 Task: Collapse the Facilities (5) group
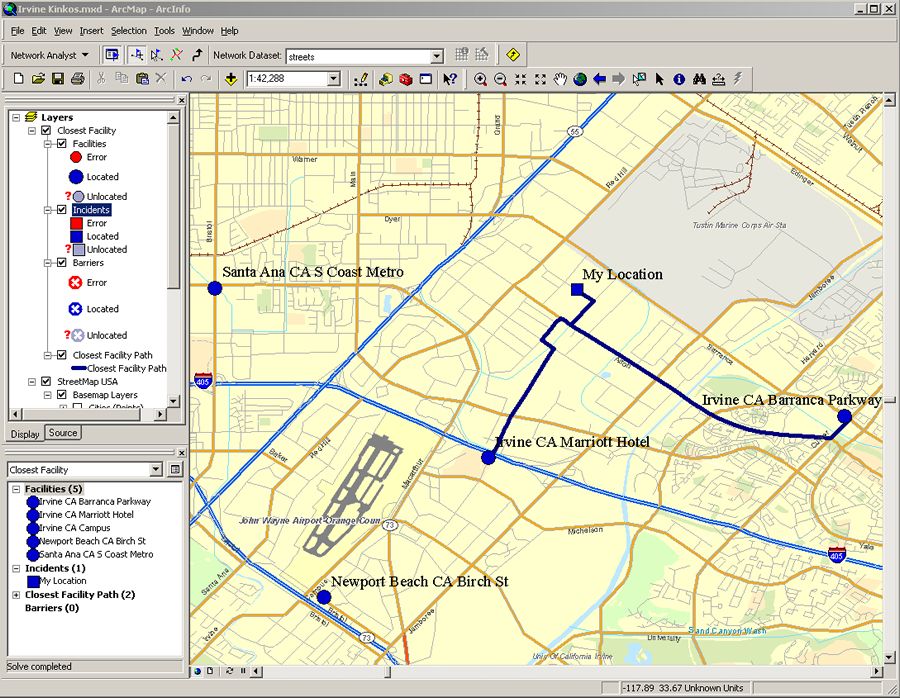16,489
